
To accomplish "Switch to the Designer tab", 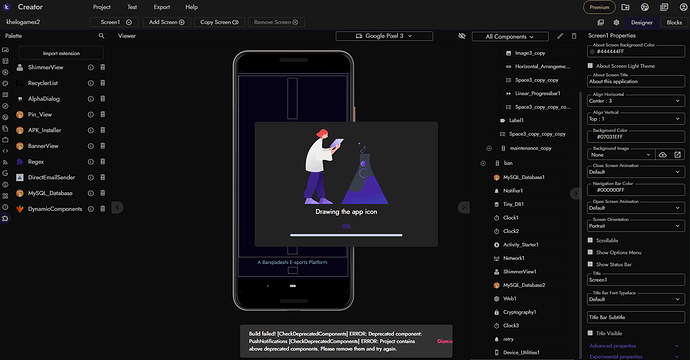I will tap(642, 22).
